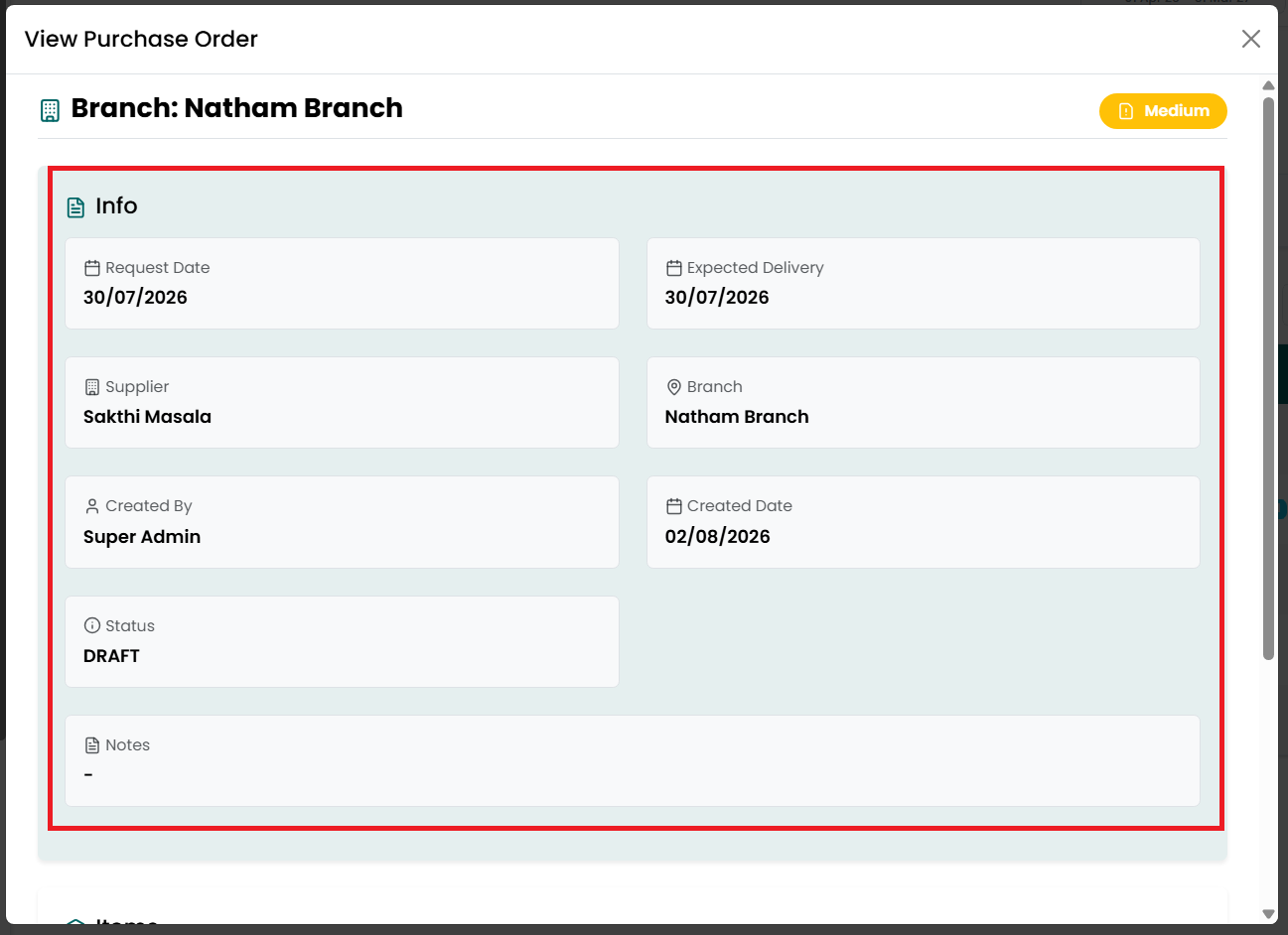Click the Created By label
1288x935 pixels.
click(149, 506)
